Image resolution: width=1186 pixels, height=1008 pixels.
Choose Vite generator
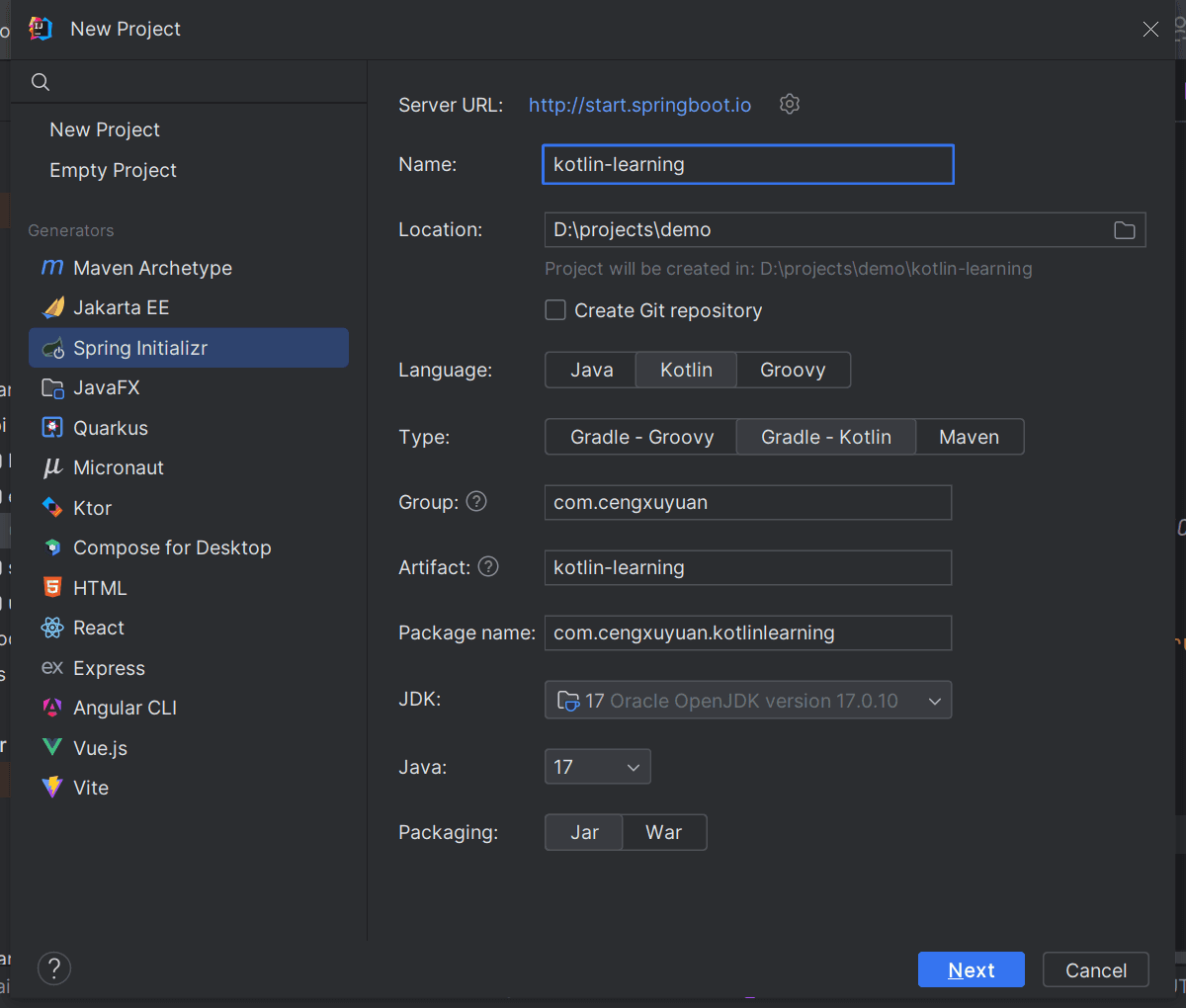coord(189,788)
